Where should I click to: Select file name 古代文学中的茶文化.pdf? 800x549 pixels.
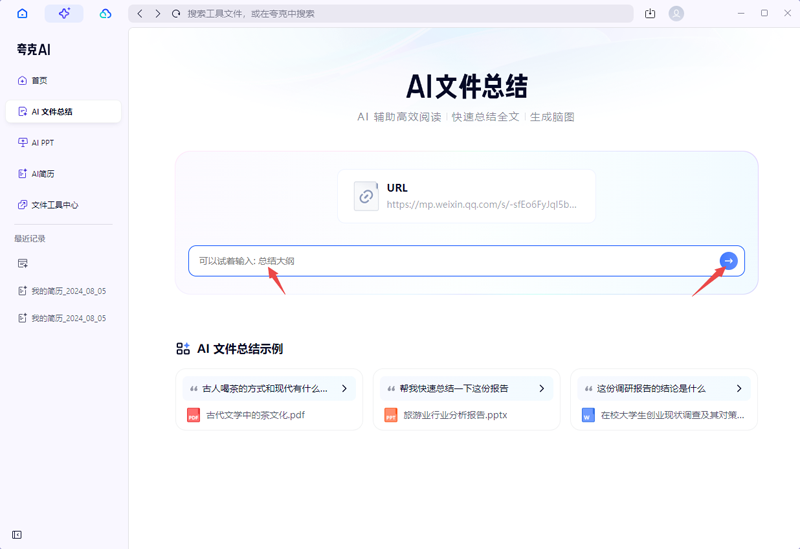coord(256,415)
